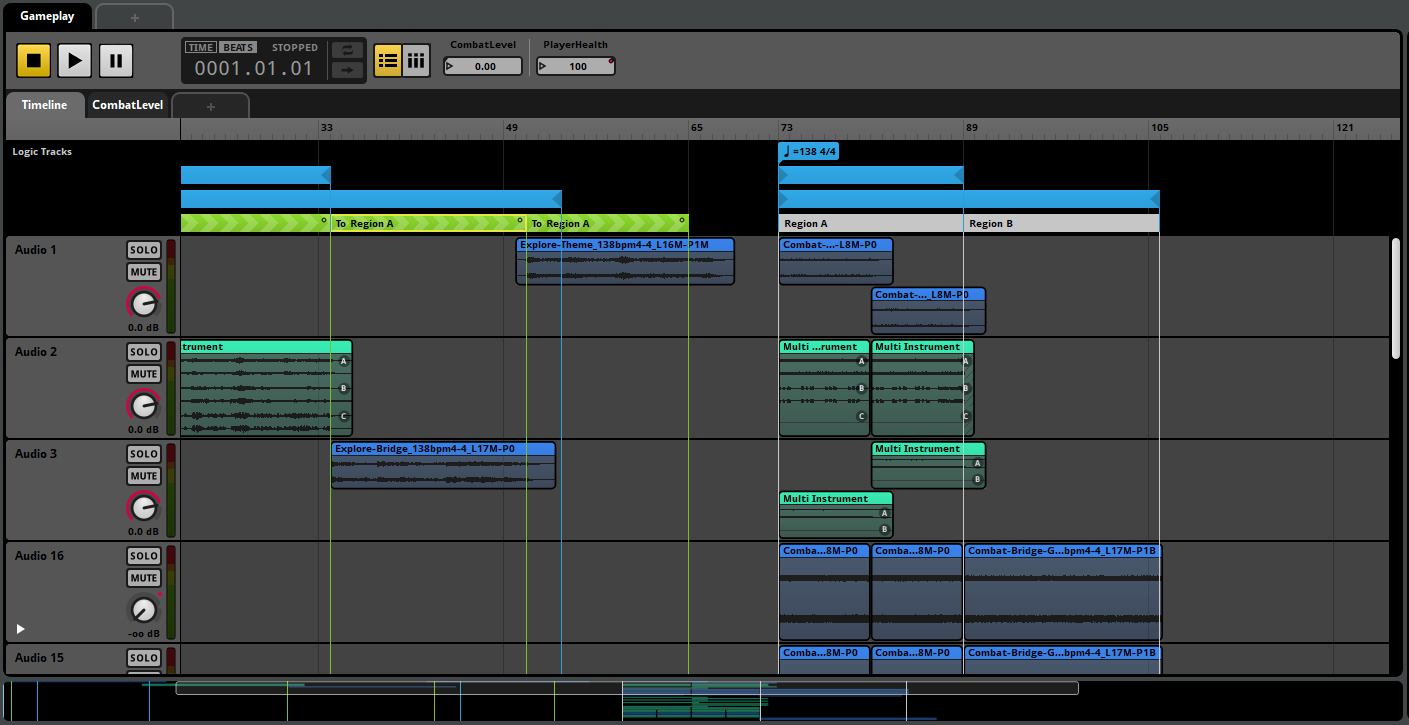
Task: Mute the Audio 16 track
Action: click(144, 578)
